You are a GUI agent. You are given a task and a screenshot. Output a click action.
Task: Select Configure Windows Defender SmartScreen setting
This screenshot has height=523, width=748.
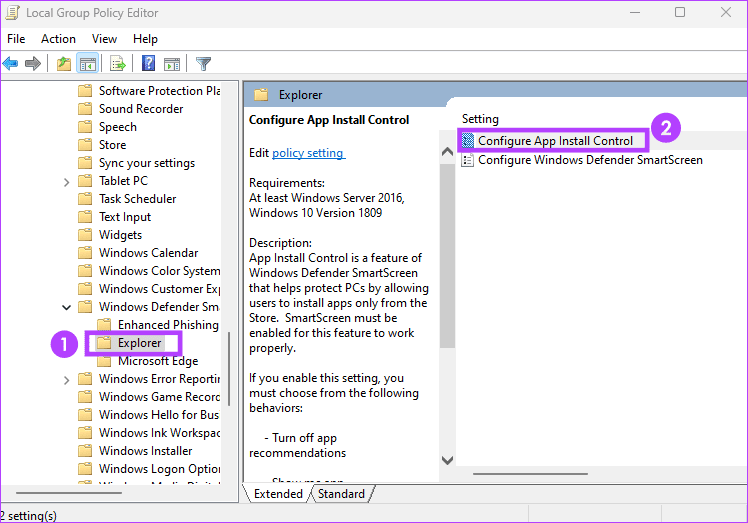[589, 160]
